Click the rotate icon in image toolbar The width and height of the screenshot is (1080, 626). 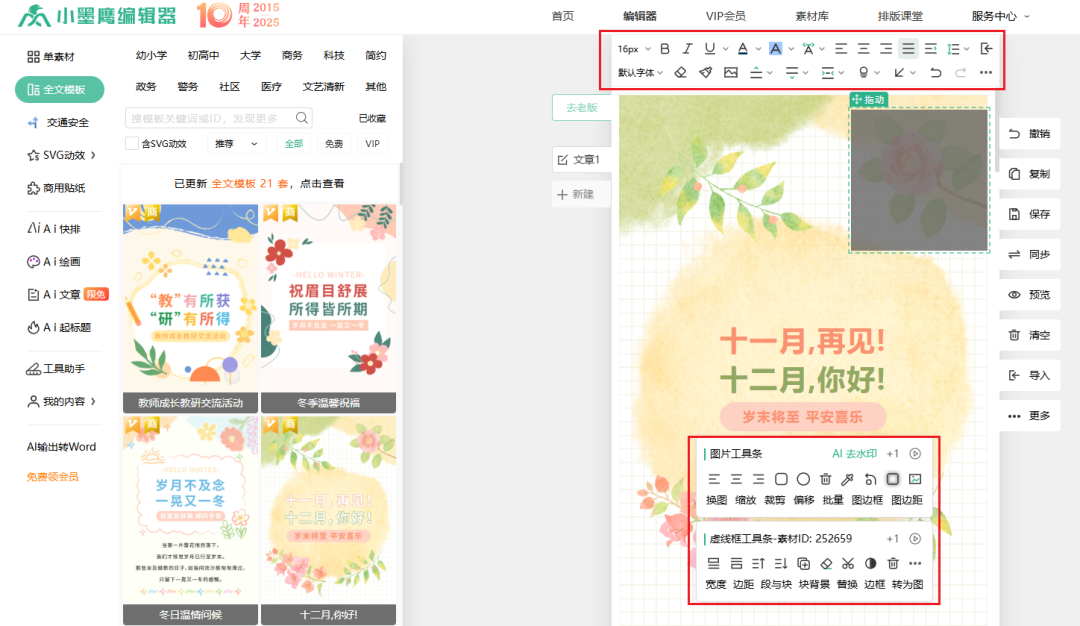(870, 479)
